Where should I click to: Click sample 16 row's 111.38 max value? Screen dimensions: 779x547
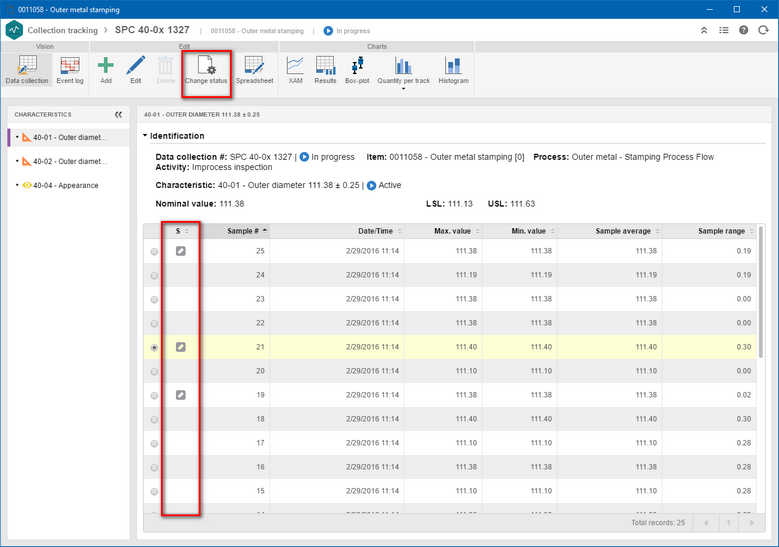click(466, 467)
